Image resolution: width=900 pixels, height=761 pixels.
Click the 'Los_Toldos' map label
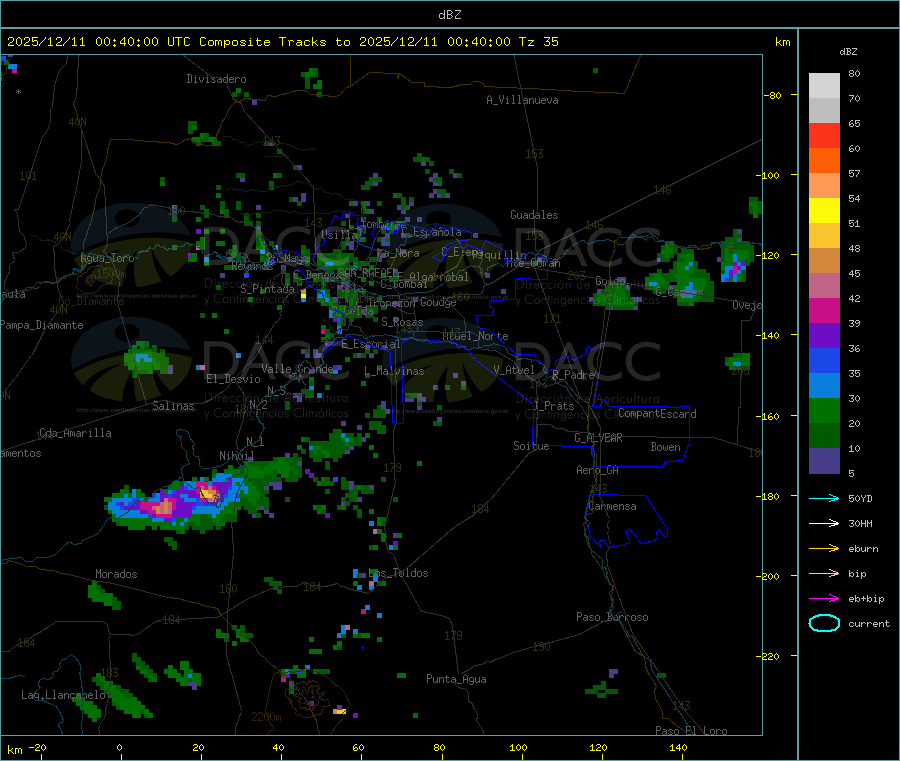398,573
